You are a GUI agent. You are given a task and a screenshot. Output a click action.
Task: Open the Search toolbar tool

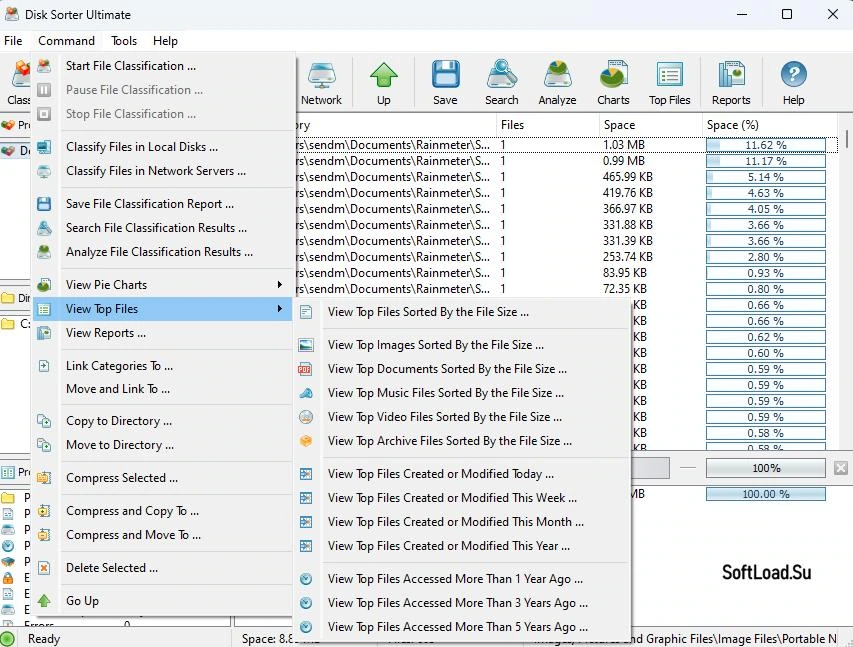click(x=502, y=83)
